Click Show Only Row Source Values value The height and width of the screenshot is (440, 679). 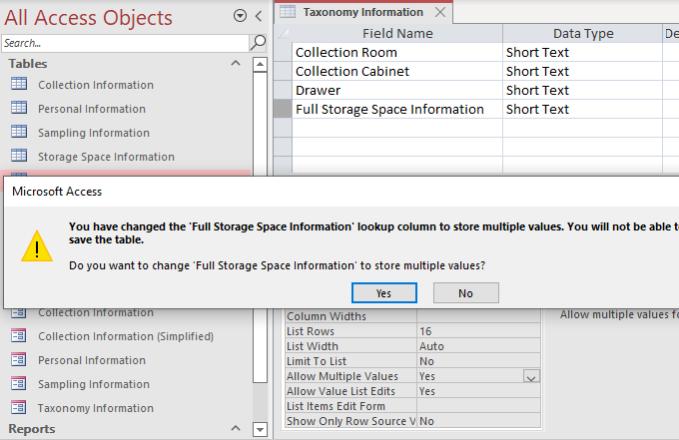pos(479,421)
